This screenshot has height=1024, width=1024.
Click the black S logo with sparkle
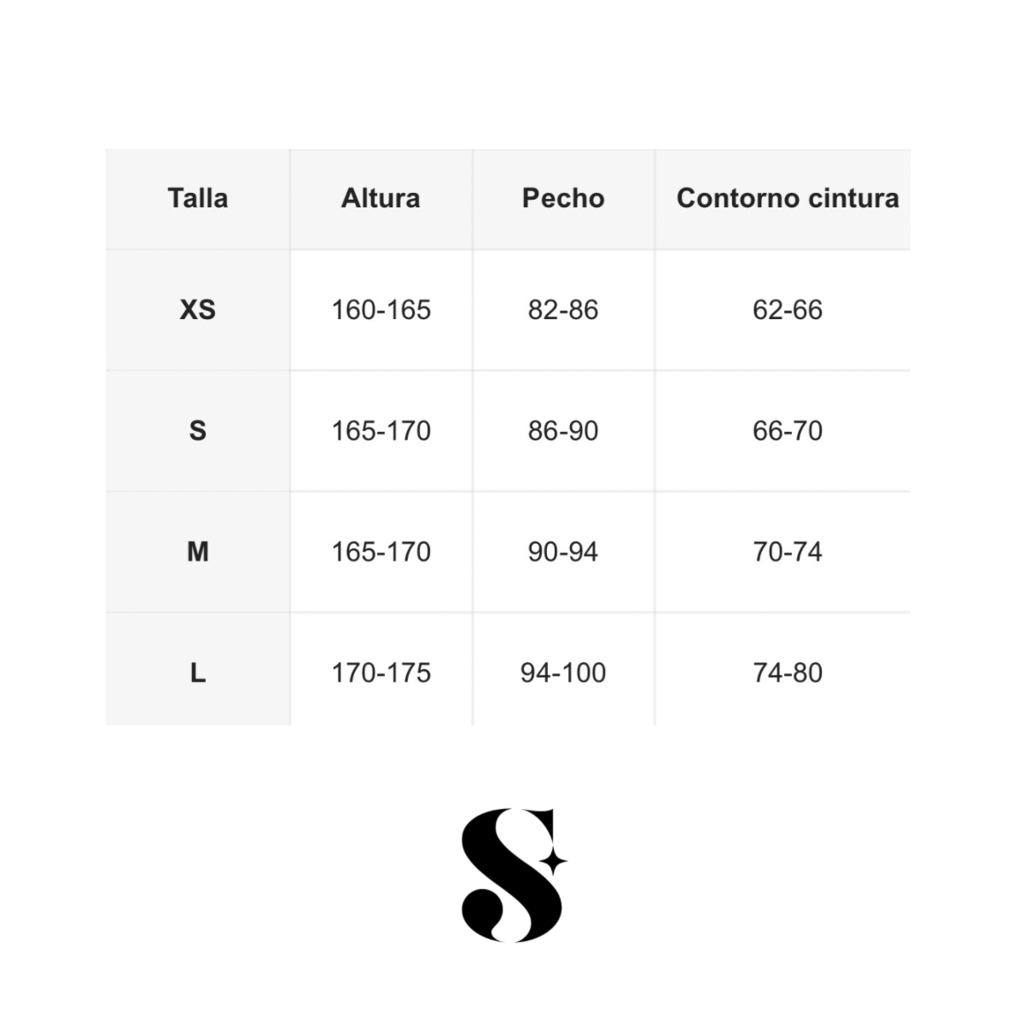coord(514,875)
